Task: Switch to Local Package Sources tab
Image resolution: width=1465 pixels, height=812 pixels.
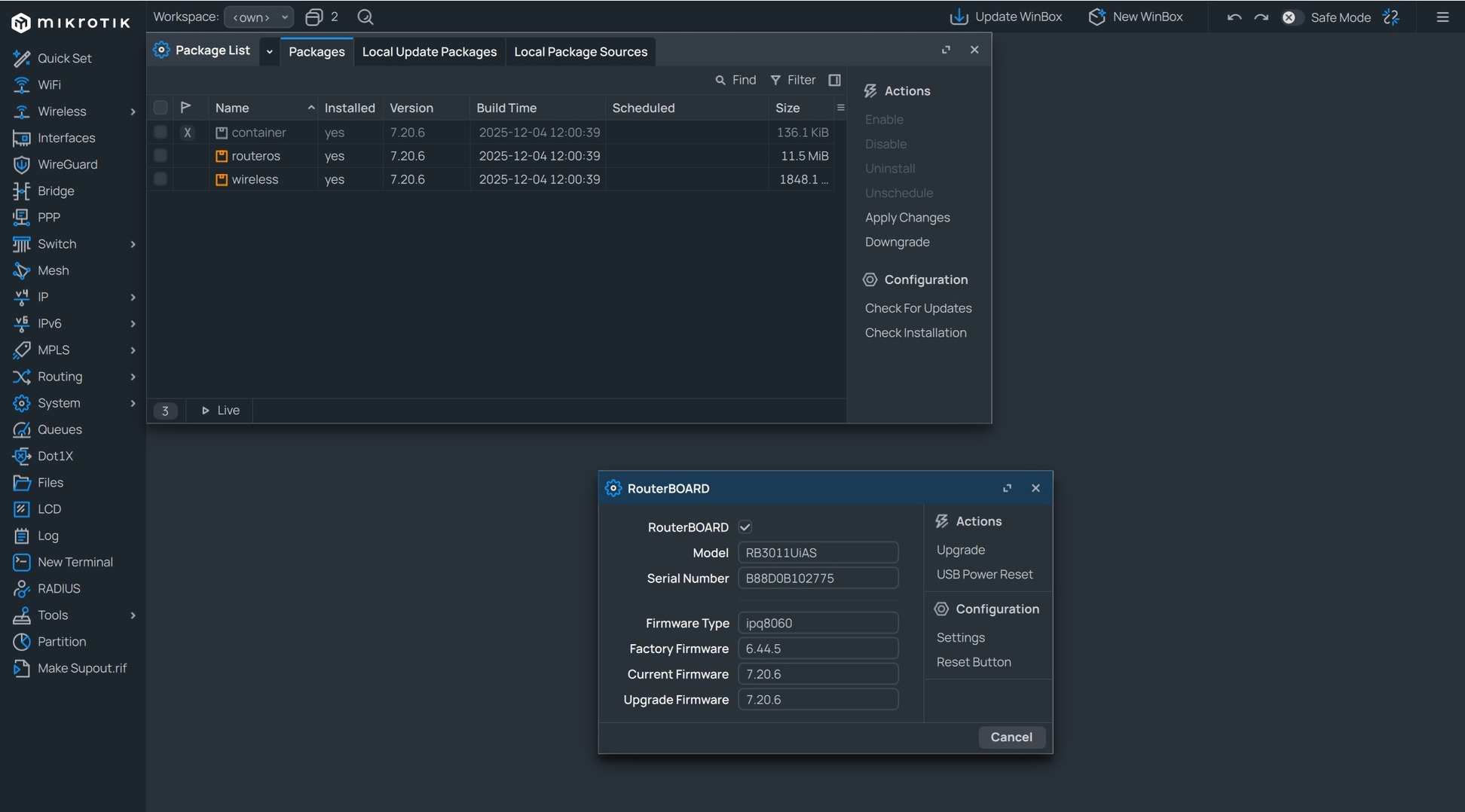Action: (x=580, y=51)
